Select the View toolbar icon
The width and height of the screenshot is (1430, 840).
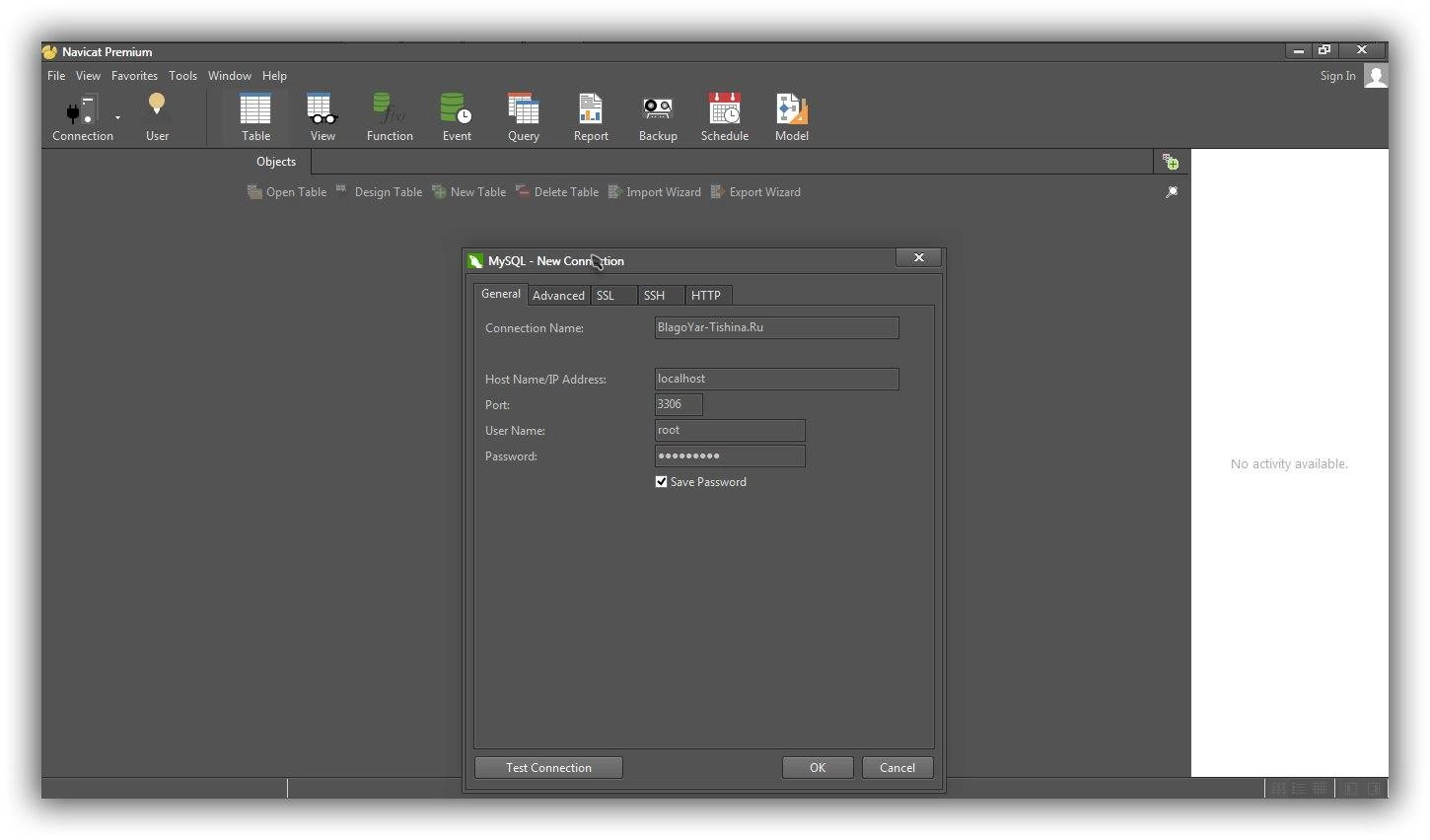[322, 116]
